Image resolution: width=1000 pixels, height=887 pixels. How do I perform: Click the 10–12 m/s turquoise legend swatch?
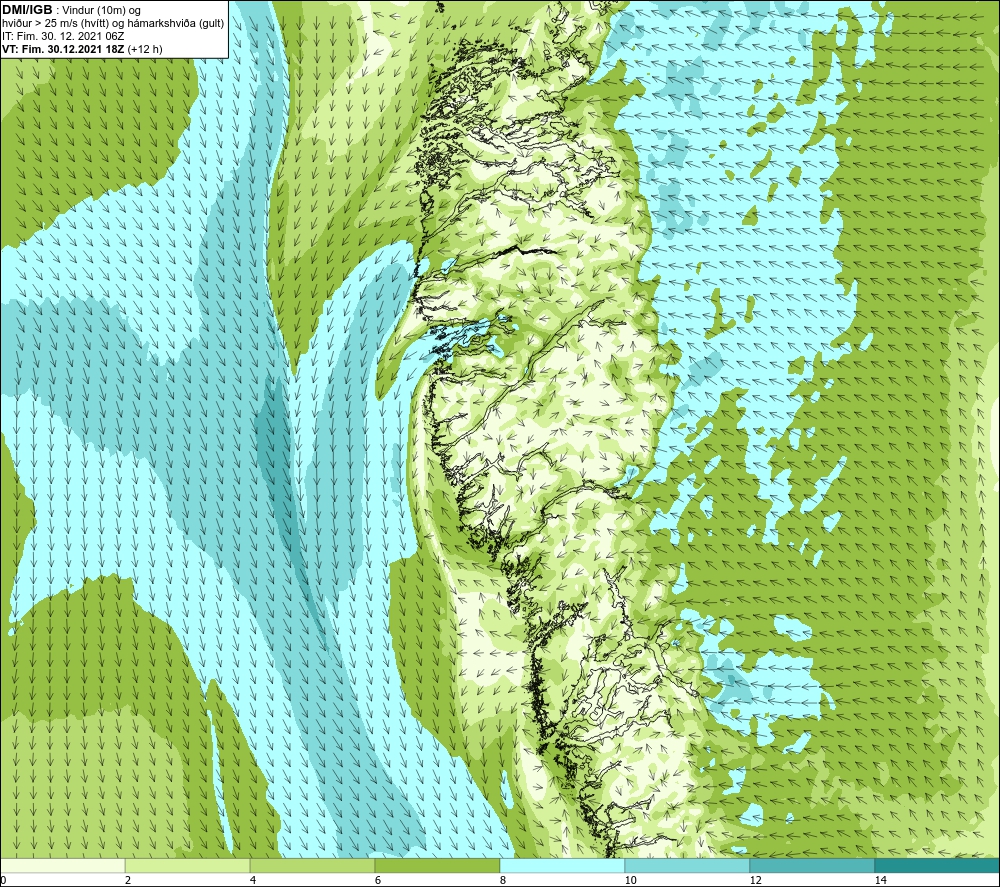688,865
